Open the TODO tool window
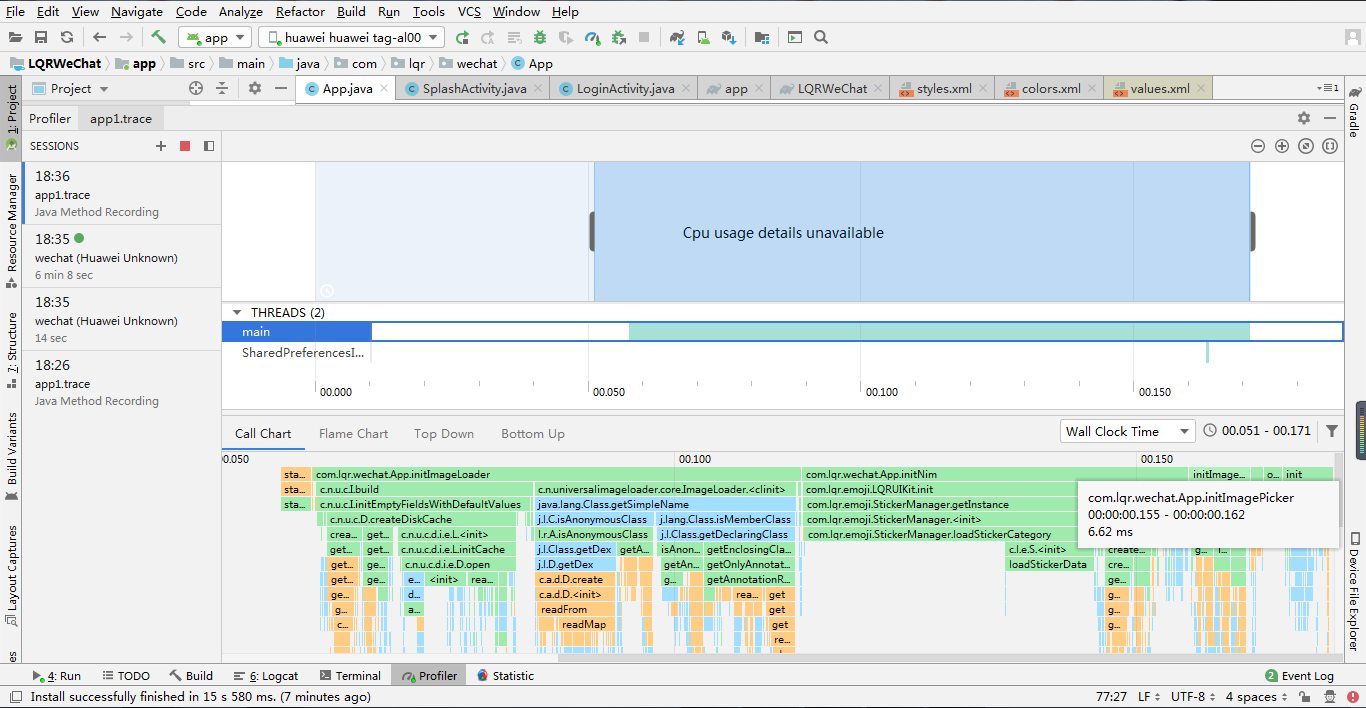This screenshot has width=1366, height=708. (126, 676)
